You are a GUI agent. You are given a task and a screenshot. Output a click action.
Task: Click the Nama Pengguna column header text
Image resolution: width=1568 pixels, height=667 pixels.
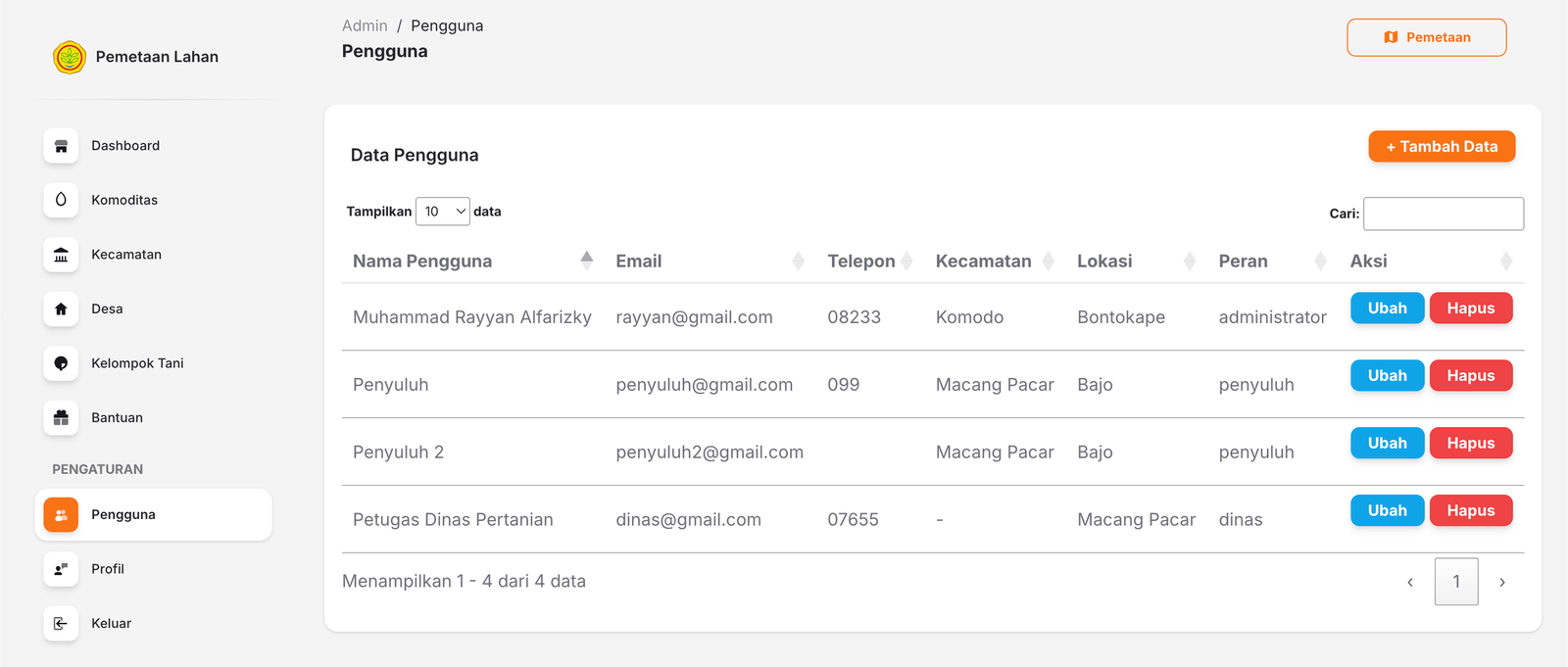pyautogui.click(x=422, y=262)
